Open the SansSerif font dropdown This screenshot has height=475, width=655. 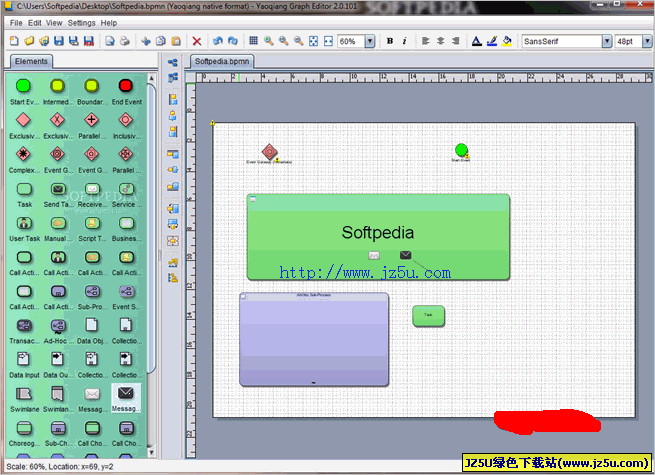pos(607,41)
